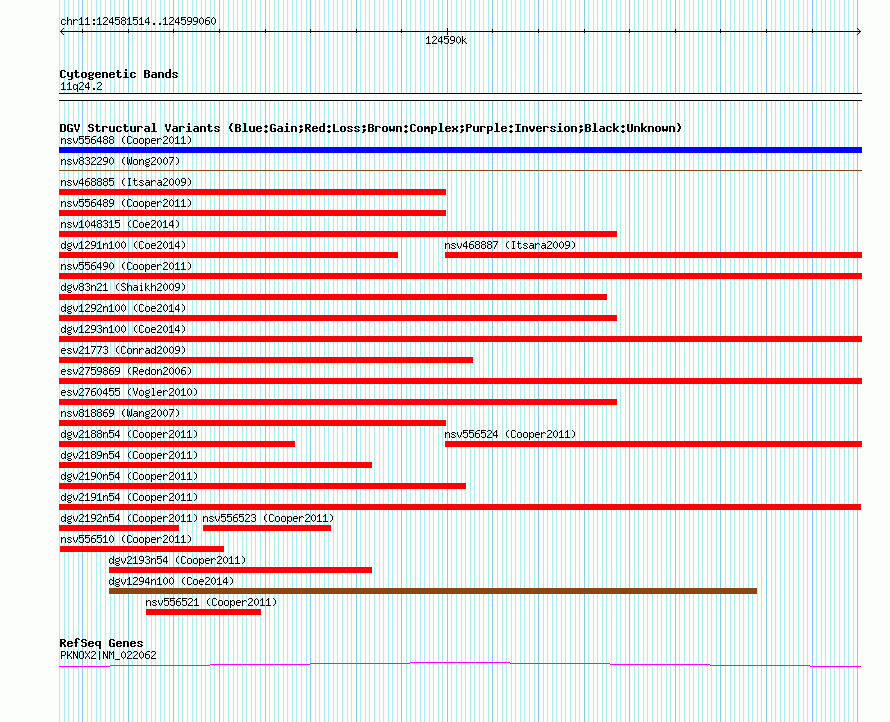Open nsv556521 (Cooper2011) label

point(211,602)
